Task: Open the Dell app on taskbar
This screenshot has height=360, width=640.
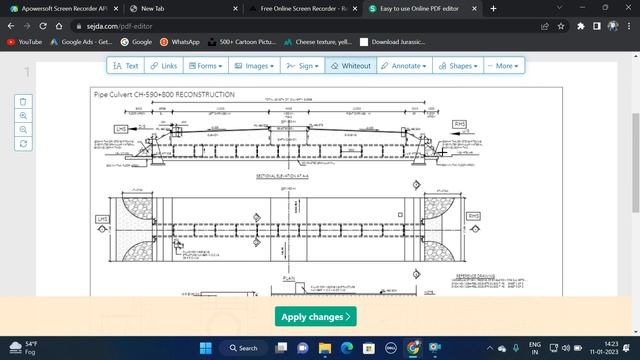Action: point(391,348)
